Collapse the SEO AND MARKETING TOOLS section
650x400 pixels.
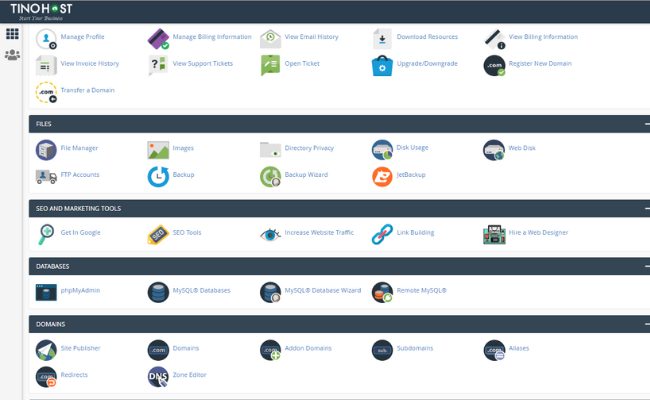(647, 208)
